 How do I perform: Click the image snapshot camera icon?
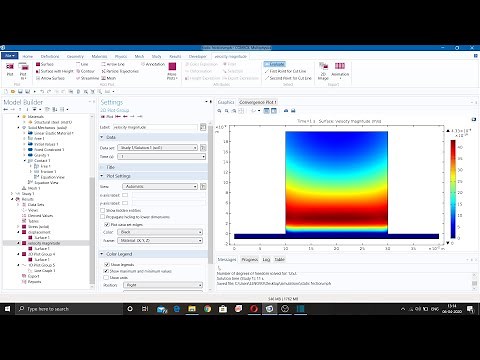[x=286, y=111]
